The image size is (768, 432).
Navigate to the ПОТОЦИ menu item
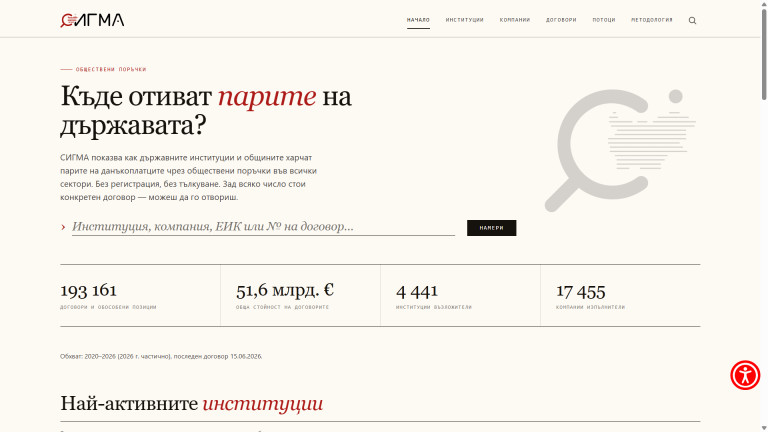(604, 20)
